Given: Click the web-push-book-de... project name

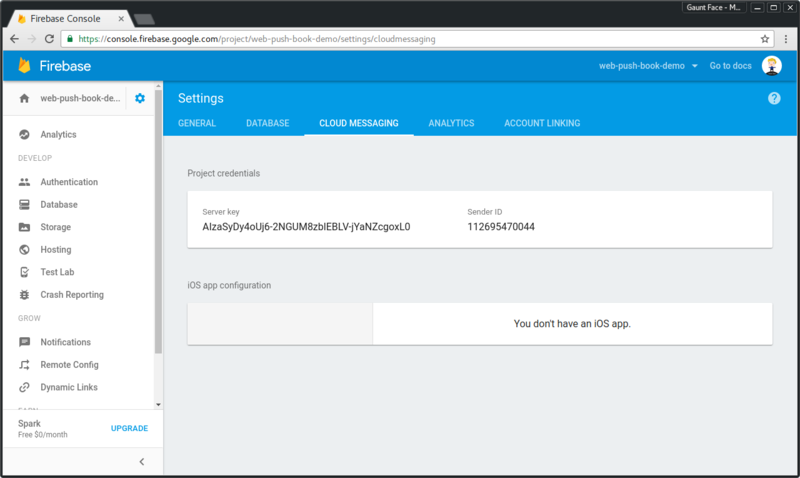Looking at the screenshot, I should [80, 98].
